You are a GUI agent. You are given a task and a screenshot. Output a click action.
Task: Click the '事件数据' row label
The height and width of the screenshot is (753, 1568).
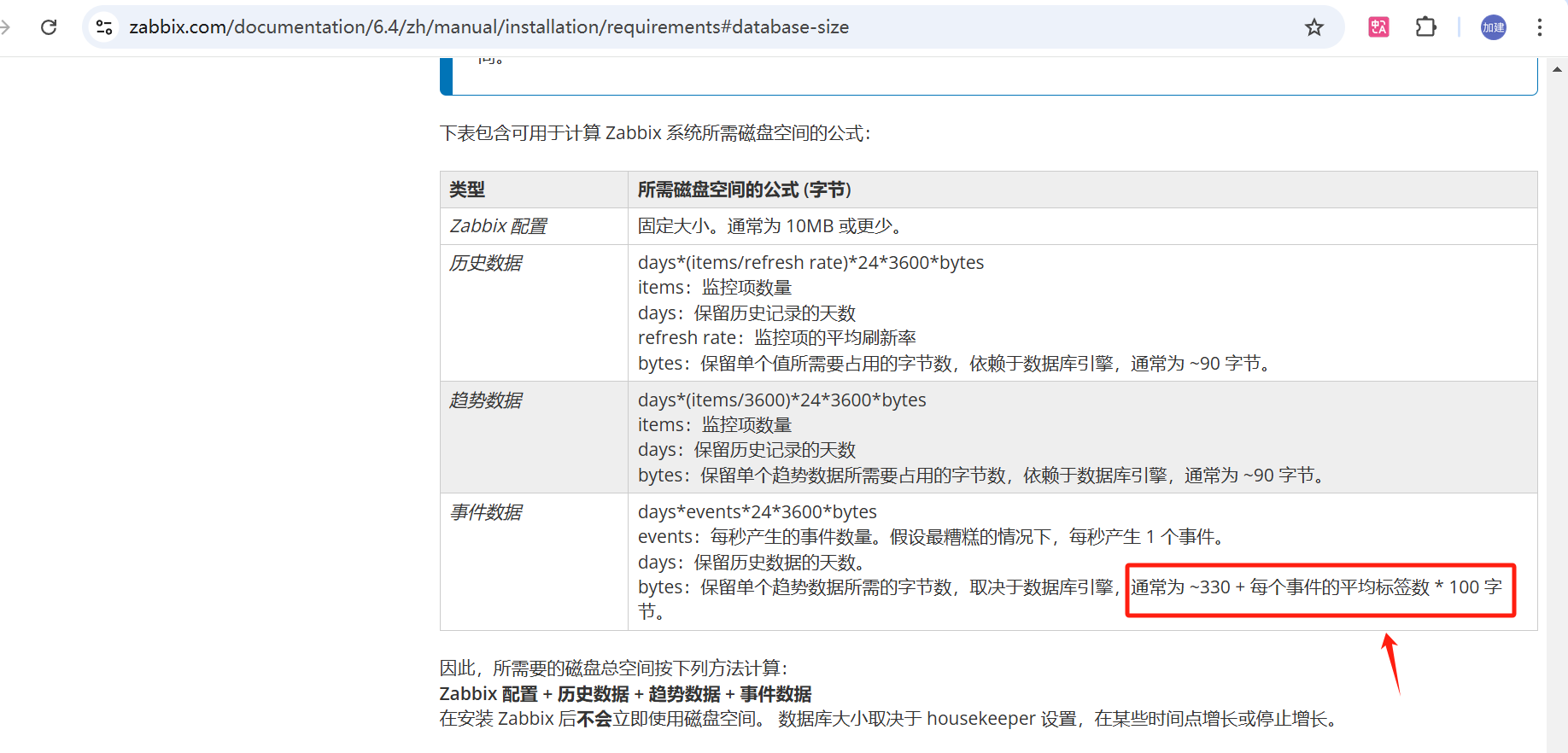tap(485, 512)
